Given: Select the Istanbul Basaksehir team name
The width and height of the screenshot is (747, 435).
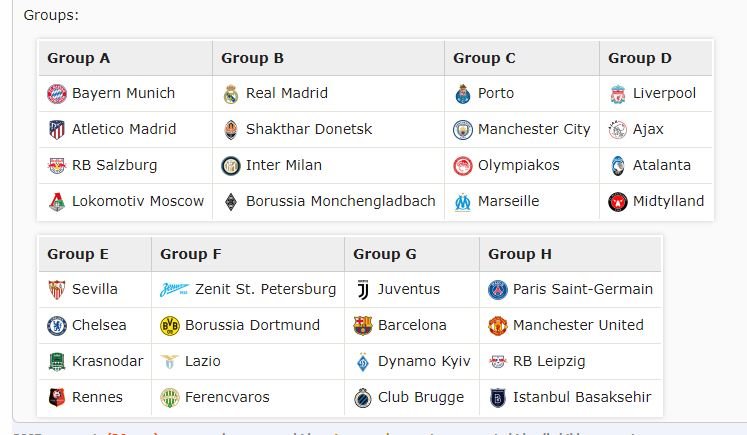Looking at the screenshot, I should (580, 398).
